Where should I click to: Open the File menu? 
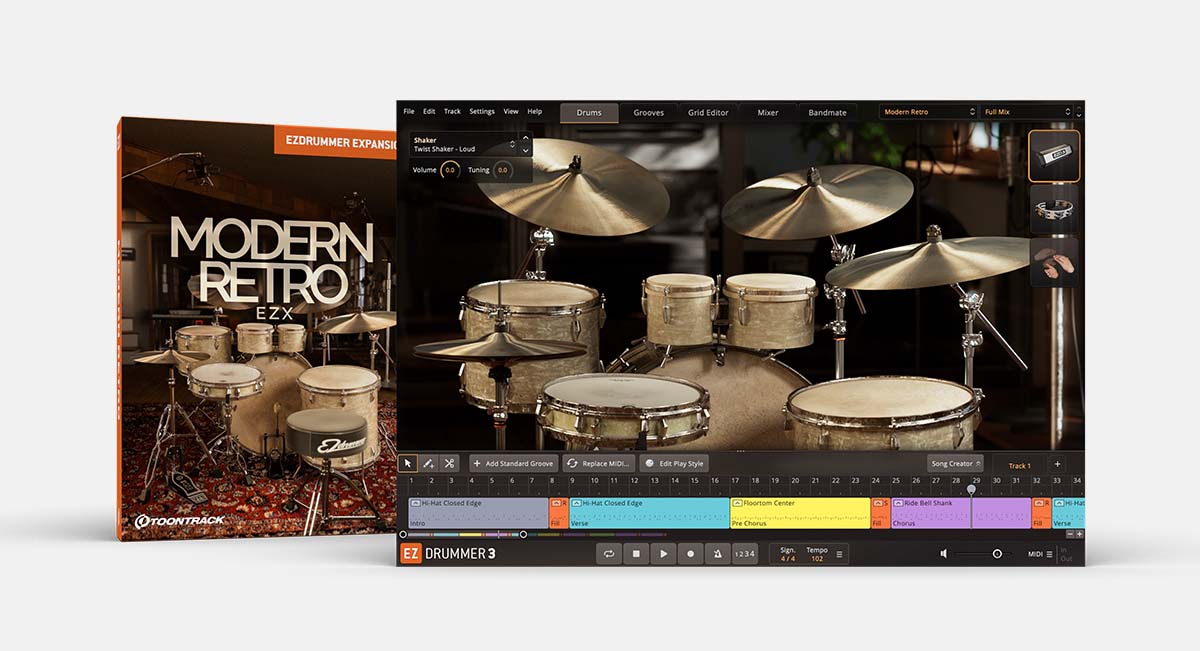coord(409,111)
